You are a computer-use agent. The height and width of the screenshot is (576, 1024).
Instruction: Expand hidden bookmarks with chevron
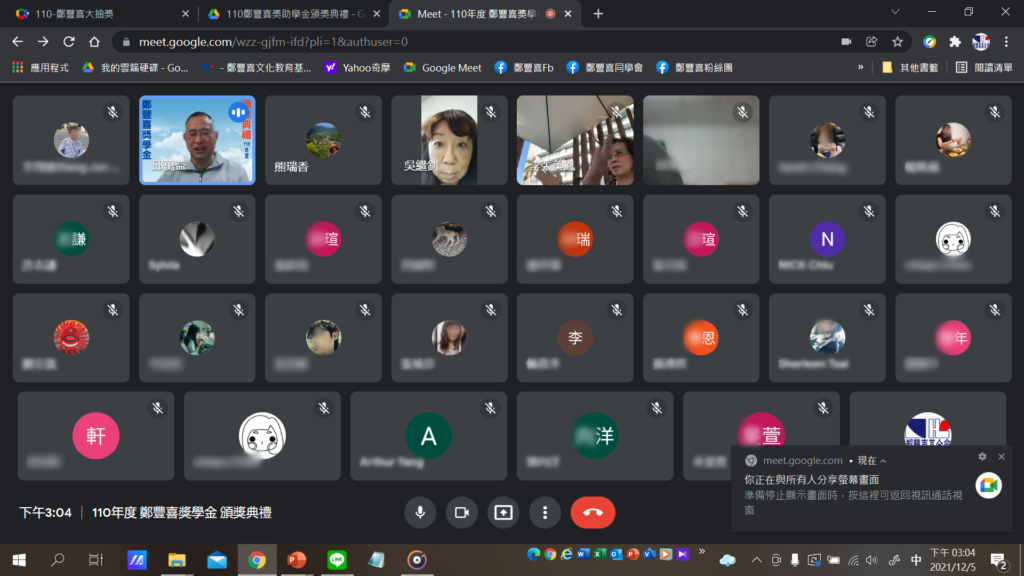[860, 68]
